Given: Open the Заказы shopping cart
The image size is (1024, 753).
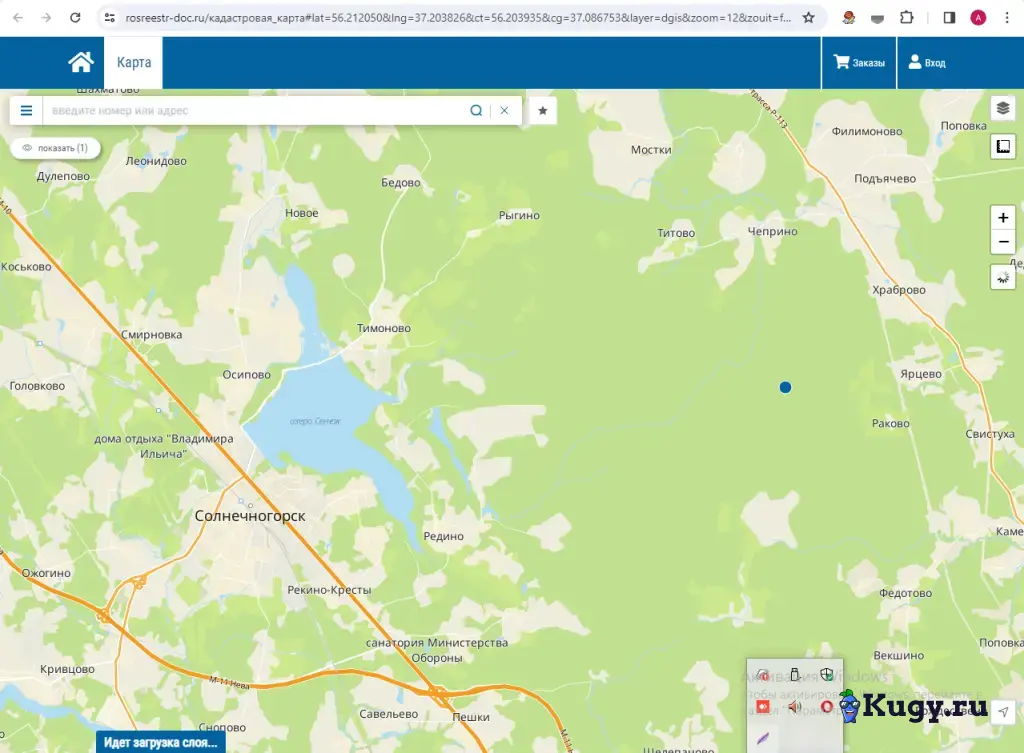Looking at the screenshot, I should pyautogui.click(x=859, y=63).
